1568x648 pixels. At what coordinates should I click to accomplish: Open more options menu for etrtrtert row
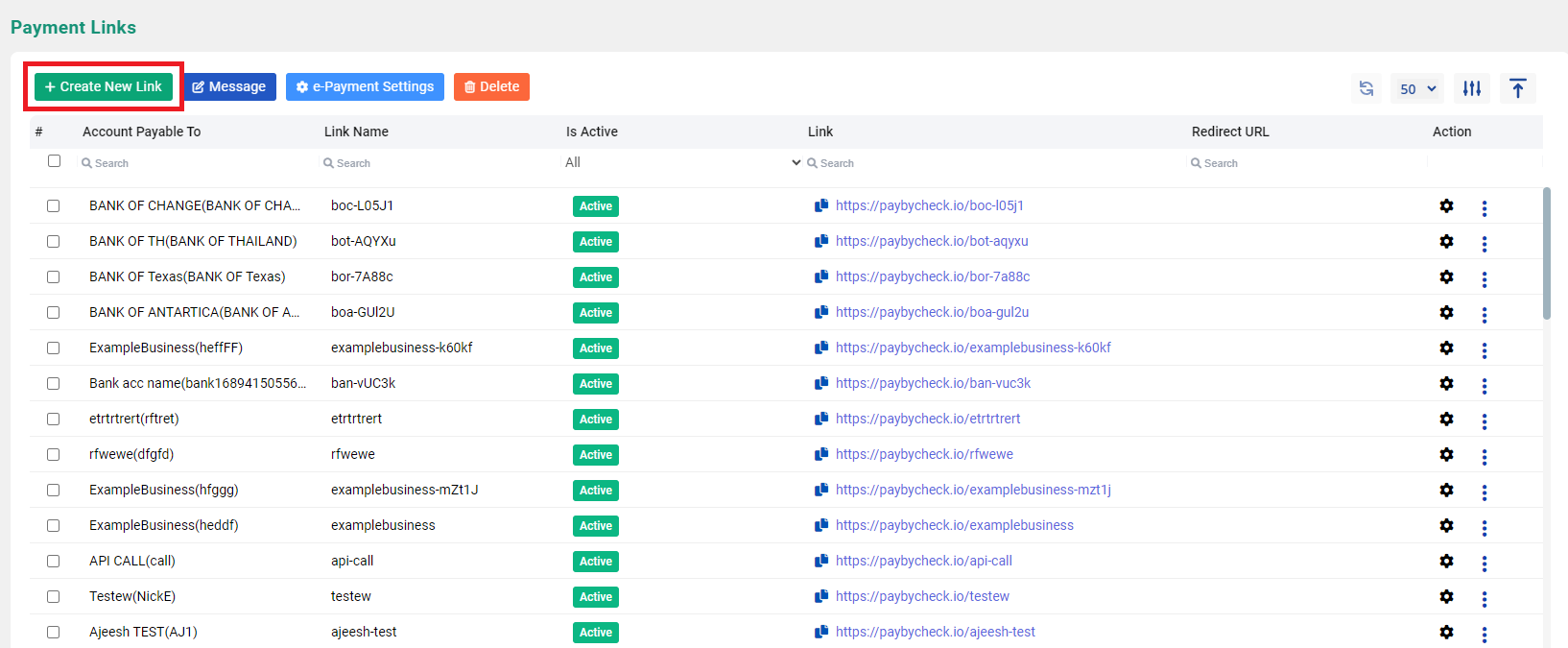(1485, 421)
